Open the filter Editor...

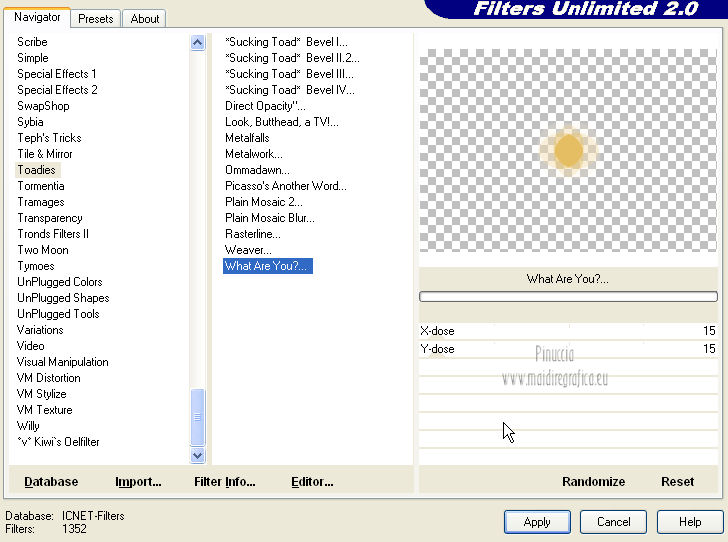(x=312, y=482)
